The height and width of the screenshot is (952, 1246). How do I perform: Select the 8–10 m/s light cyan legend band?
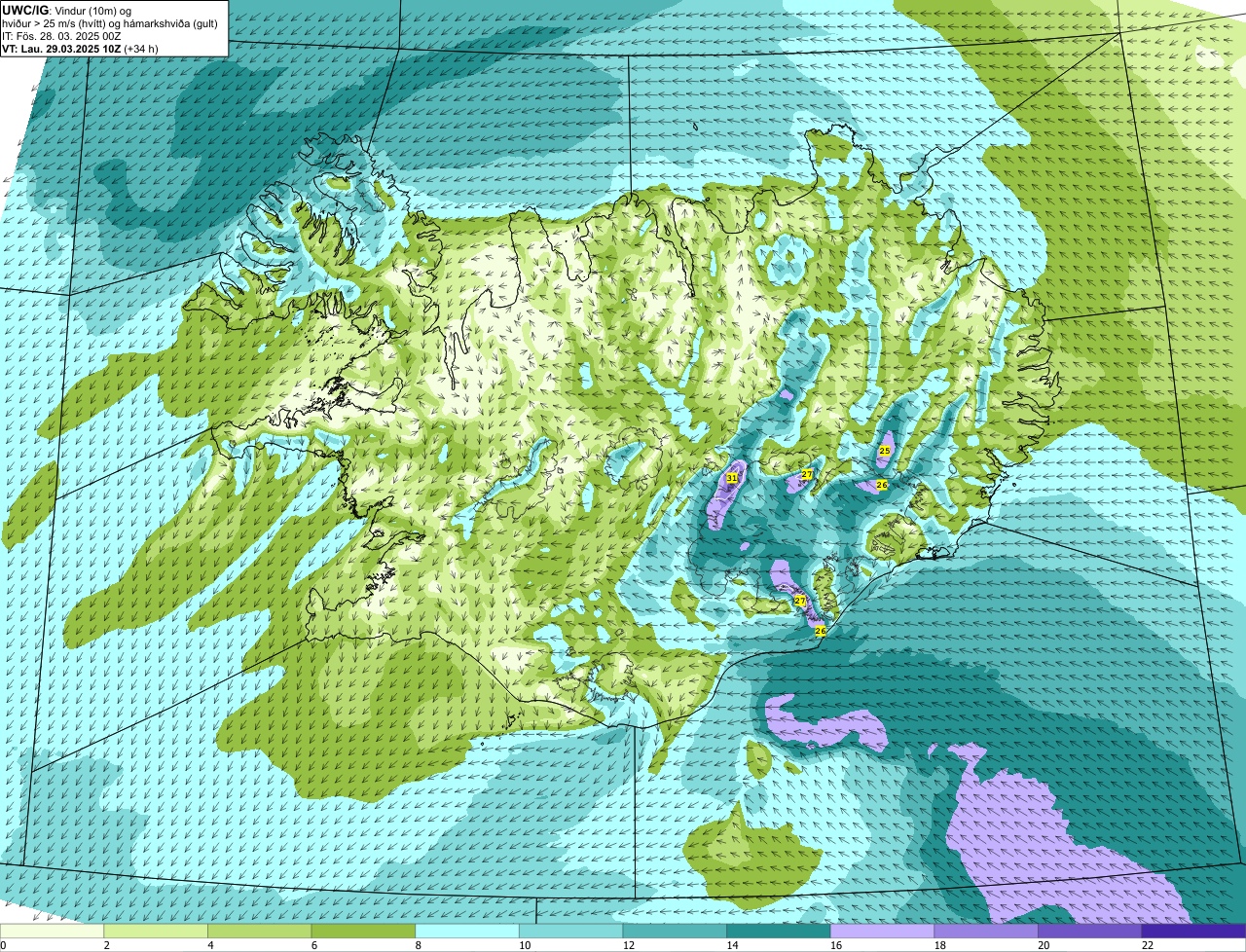[x=467, y=932]
